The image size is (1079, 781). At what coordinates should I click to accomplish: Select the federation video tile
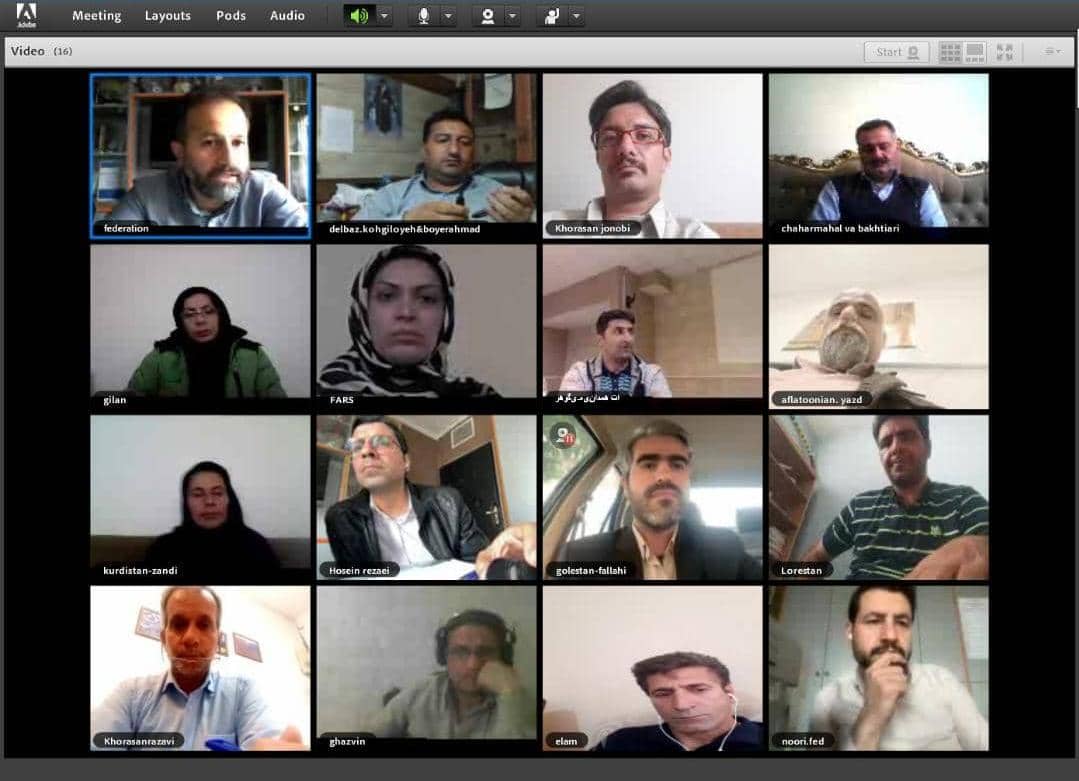pyautogui.click(x=200, y=155)
